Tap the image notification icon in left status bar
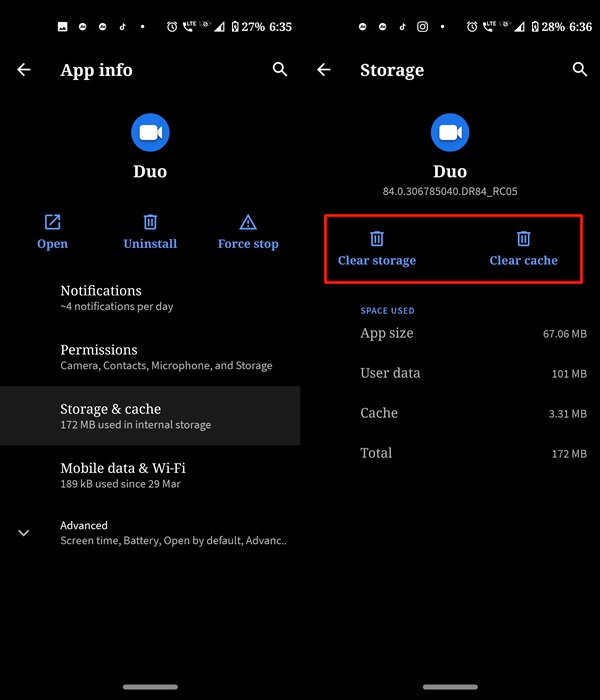Screen dimensions: 600x700 tap(62, 27)
